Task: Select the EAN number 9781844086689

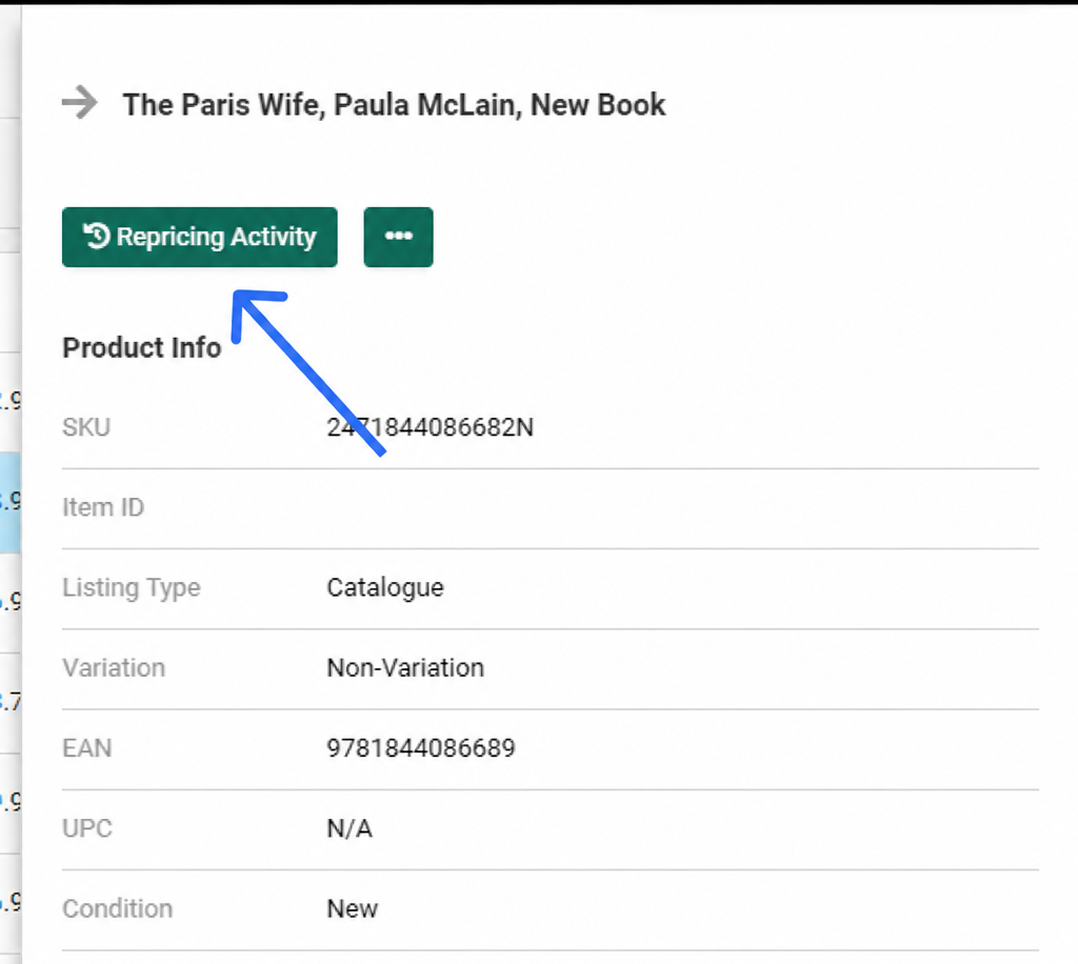Action: (421, 748)
